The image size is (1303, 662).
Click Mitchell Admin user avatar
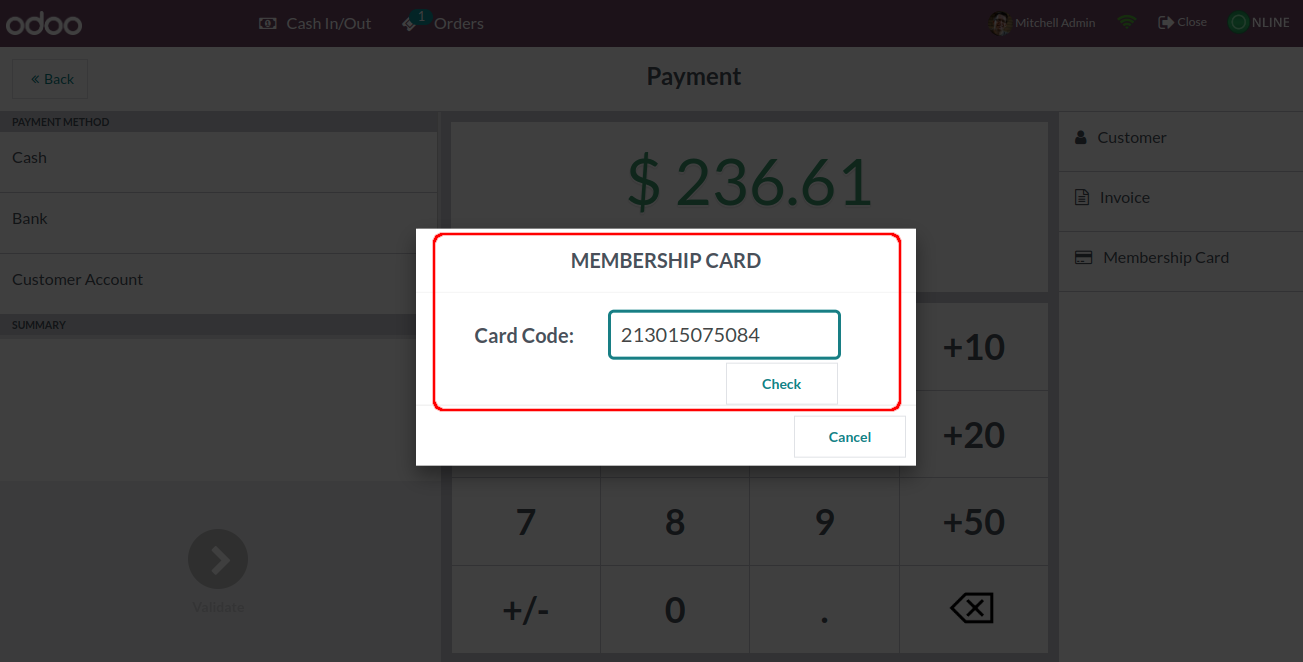tap(1000, 23)
